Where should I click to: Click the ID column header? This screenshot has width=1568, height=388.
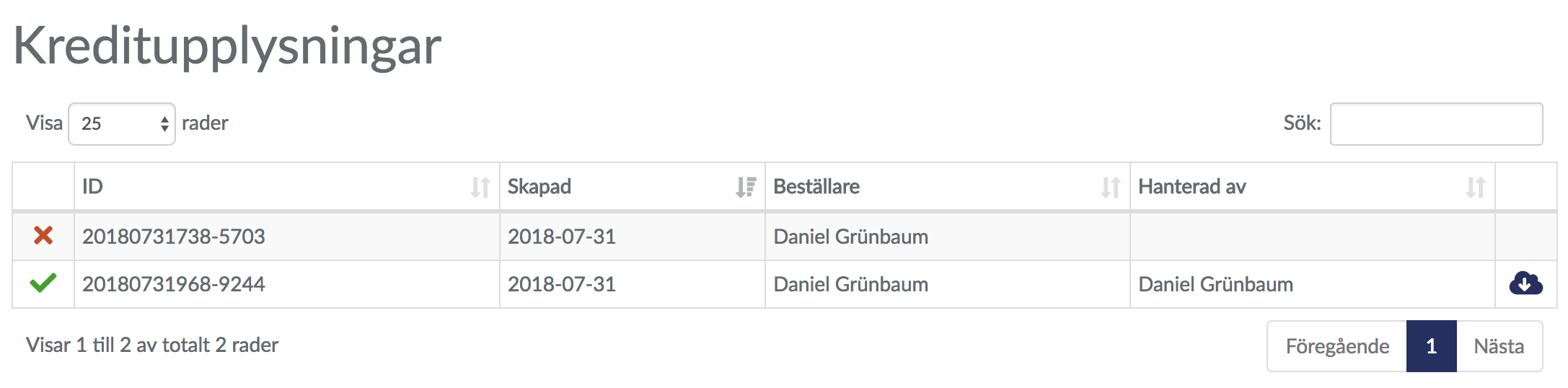[93, 187]
